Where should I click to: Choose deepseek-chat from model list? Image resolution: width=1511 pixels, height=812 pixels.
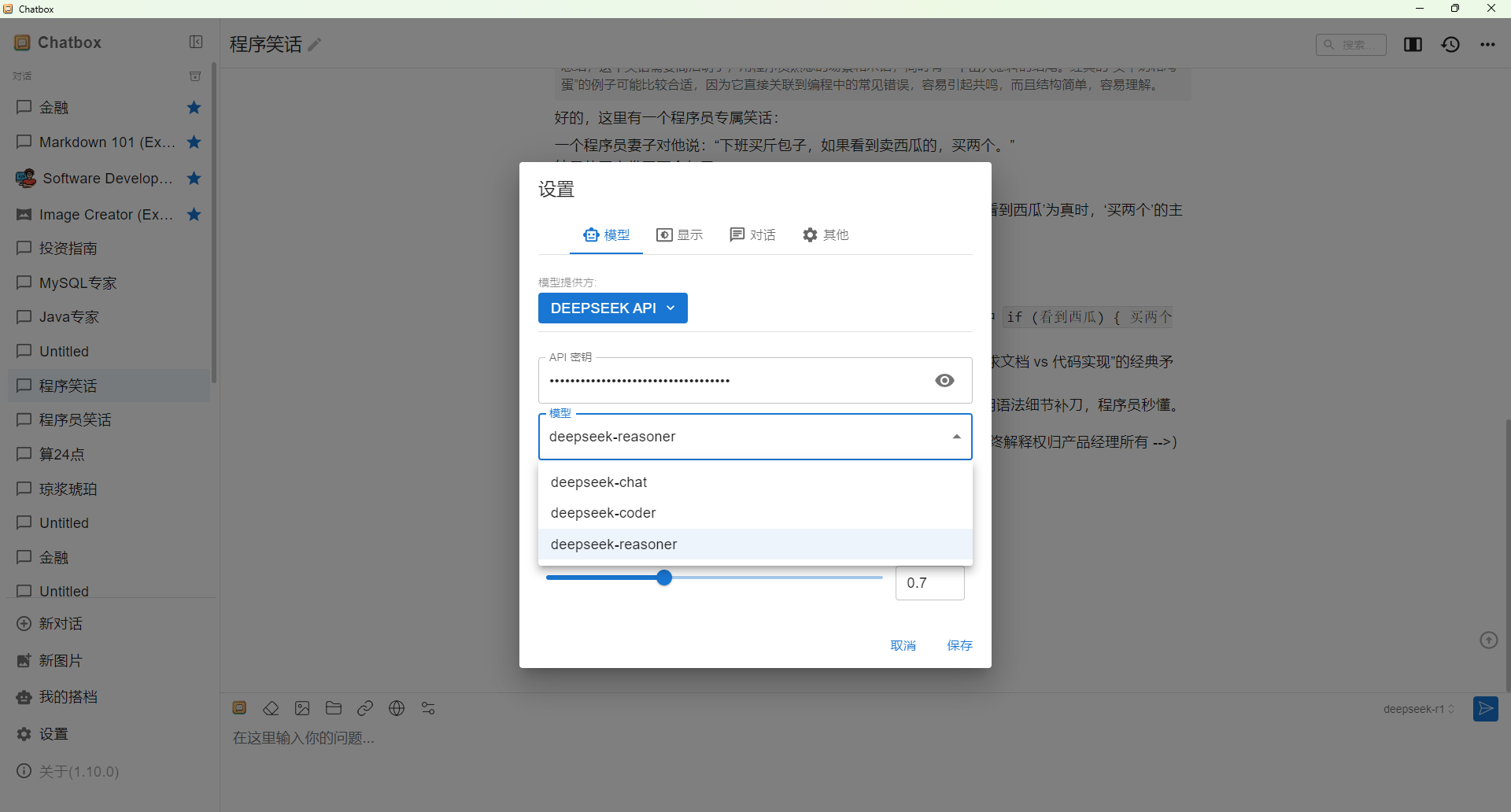pyautogui.click(x=755, y=482)
